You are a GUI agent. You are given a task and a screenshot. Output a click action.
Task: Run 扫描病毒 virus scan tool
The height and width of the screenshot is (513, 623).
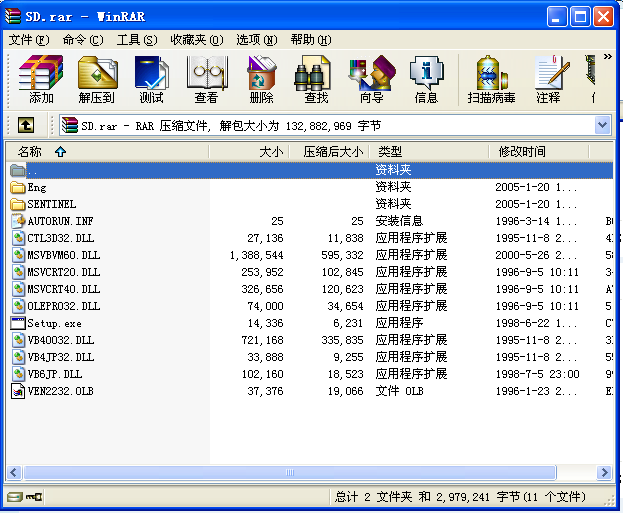tap(491, 79)
